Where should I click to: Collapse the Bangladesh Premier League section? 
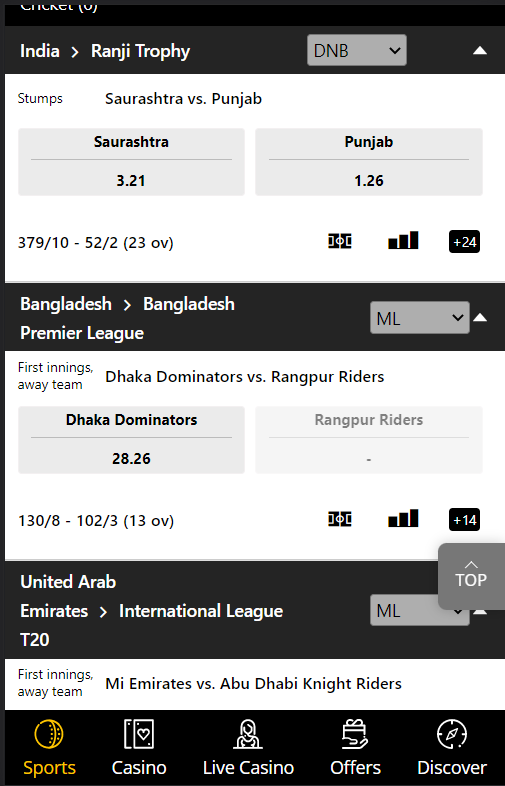point(480,317)
